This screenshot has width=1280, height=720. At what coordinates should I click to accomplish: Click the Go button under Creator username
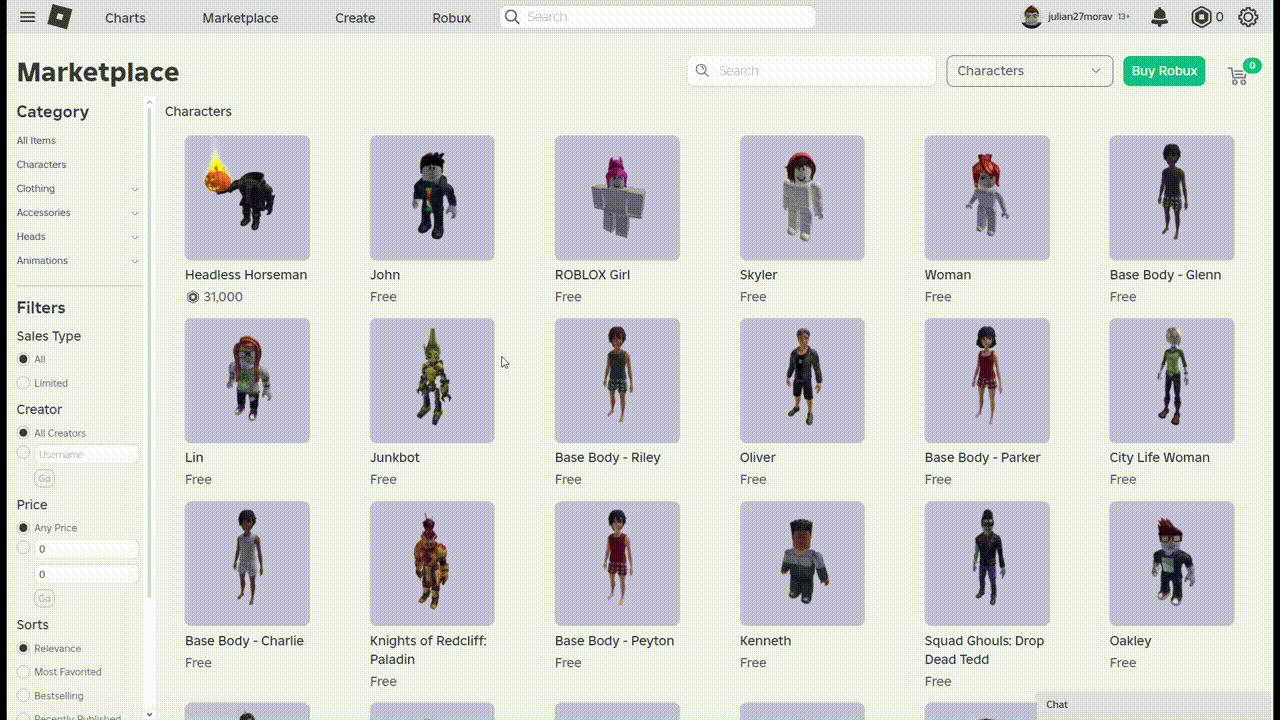44,479
